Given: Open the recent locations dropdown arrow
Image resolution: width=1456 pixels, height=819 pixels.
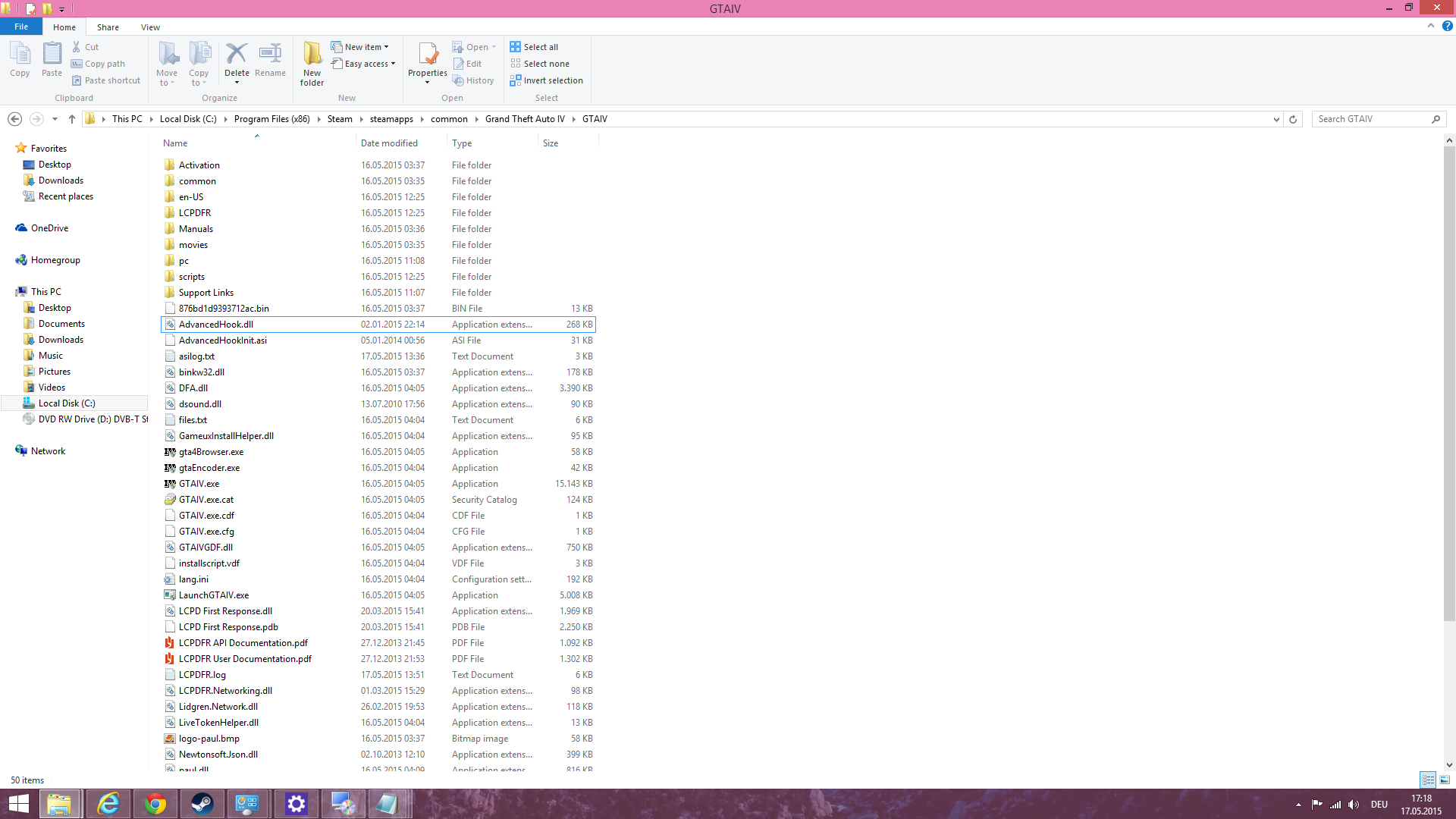Looking at the screenshot, I should pos(55,119).
